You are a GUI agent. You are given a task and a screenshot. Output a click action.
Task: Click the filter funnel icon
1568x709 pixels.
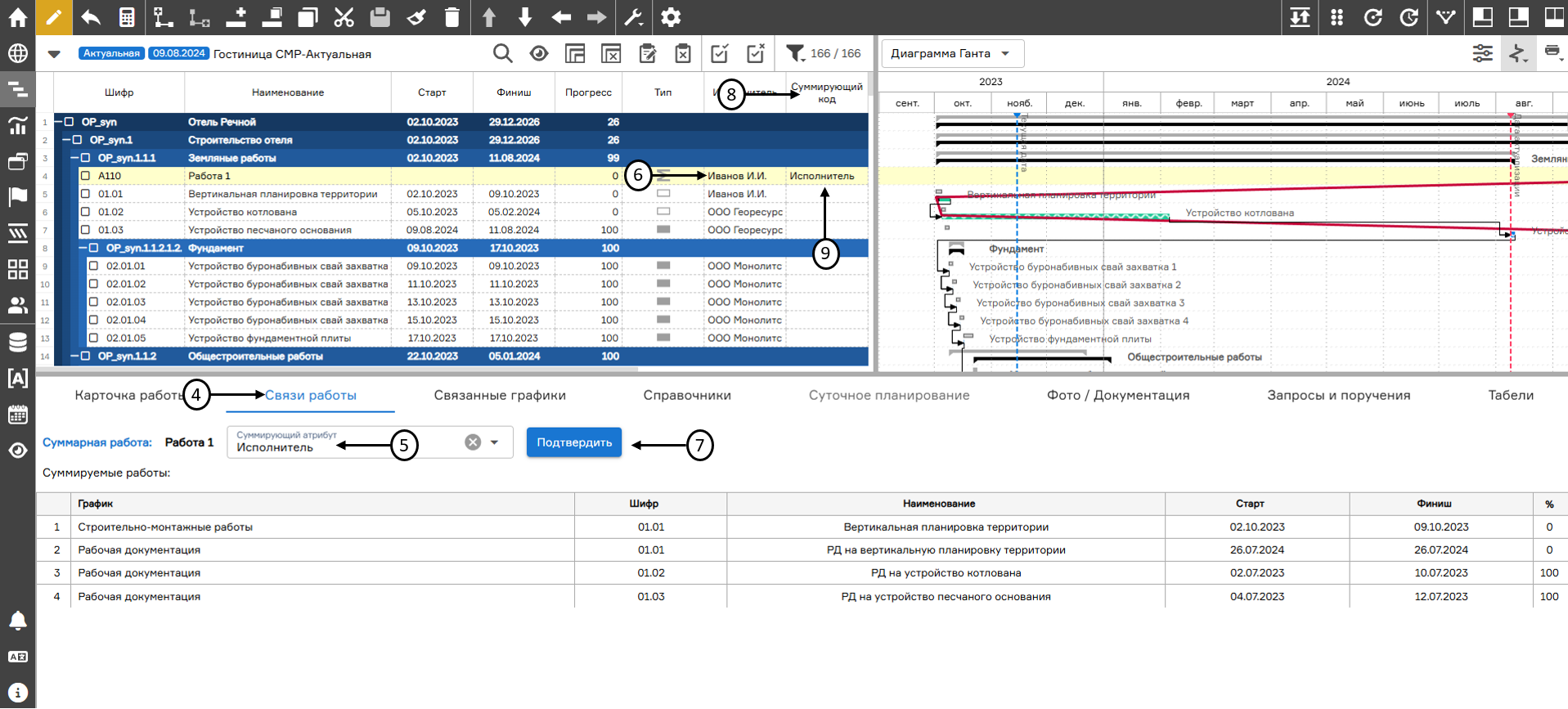pyautogui.click(x=795, y=54)
